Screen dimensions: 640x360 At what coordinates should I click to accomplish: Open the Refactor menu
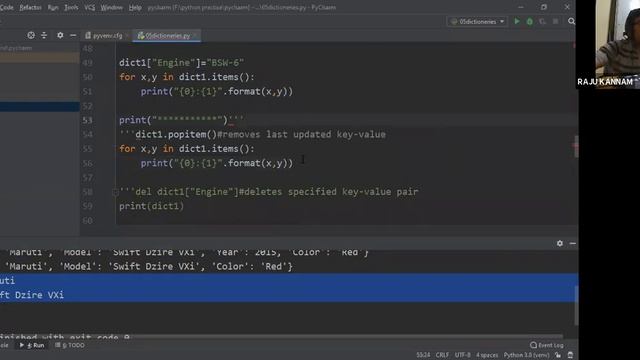pyautogui.click(x=30, y=7)
